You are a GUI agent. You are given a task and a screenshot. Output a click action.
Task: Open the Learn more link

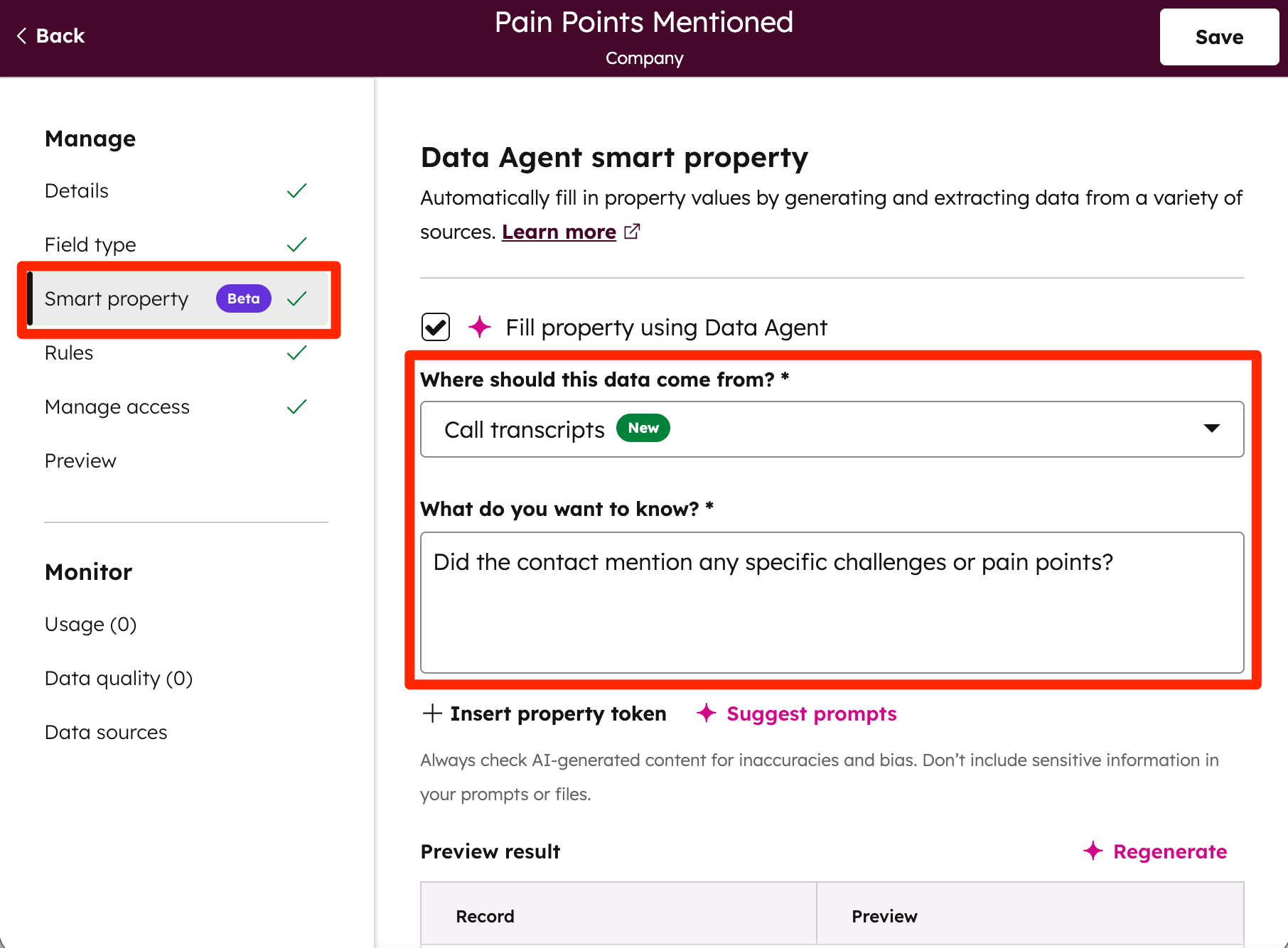tap(559, 231)
